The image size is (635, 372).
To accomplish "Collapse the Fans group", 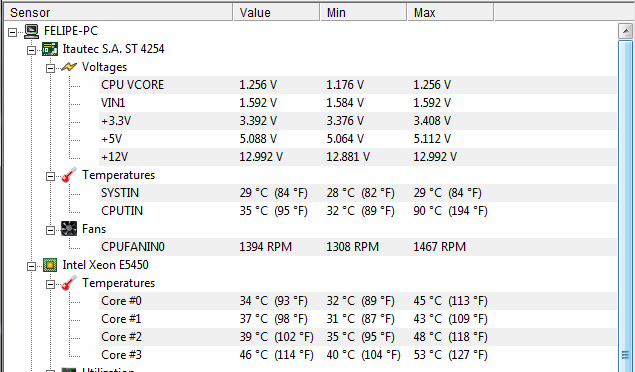I will (x=50, y=230).
